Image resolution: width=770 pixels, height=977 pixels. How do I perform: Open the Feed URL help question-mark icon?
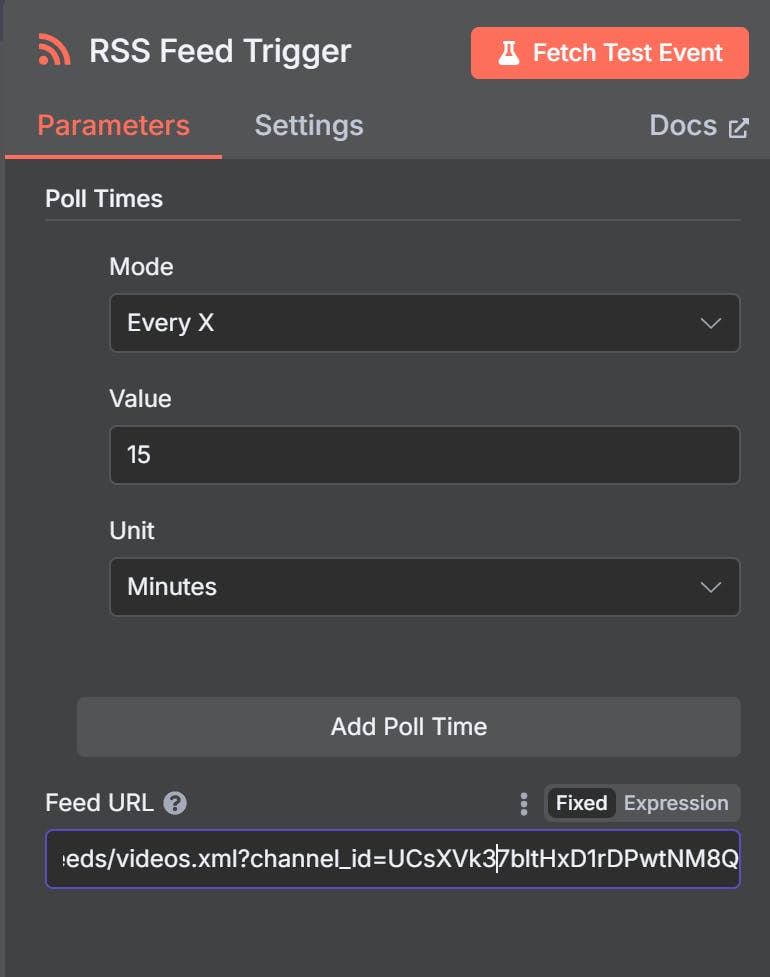[x=175, y=803]
